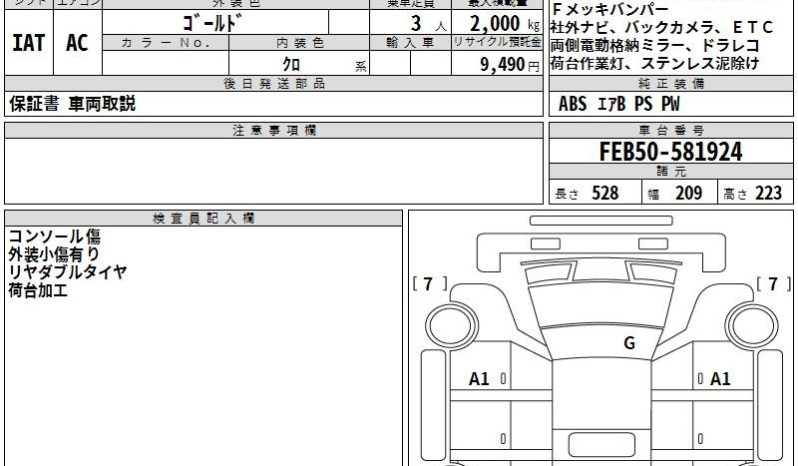Select the リヤダブルタイヤ inspector note
The image size is (798, 466).
[x=67, y=272]
